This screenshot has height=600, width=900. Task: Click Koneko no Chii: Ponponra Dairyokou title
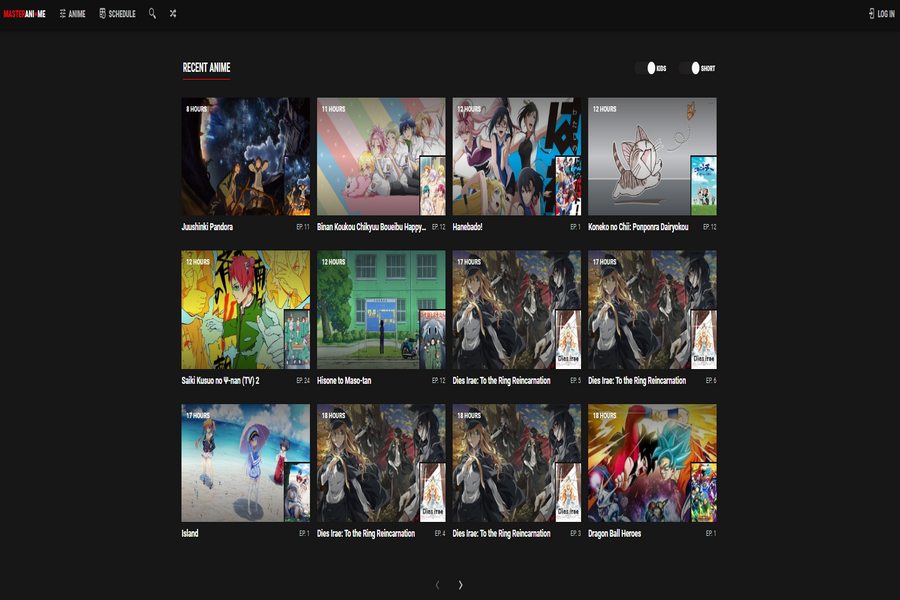[638, 227]
